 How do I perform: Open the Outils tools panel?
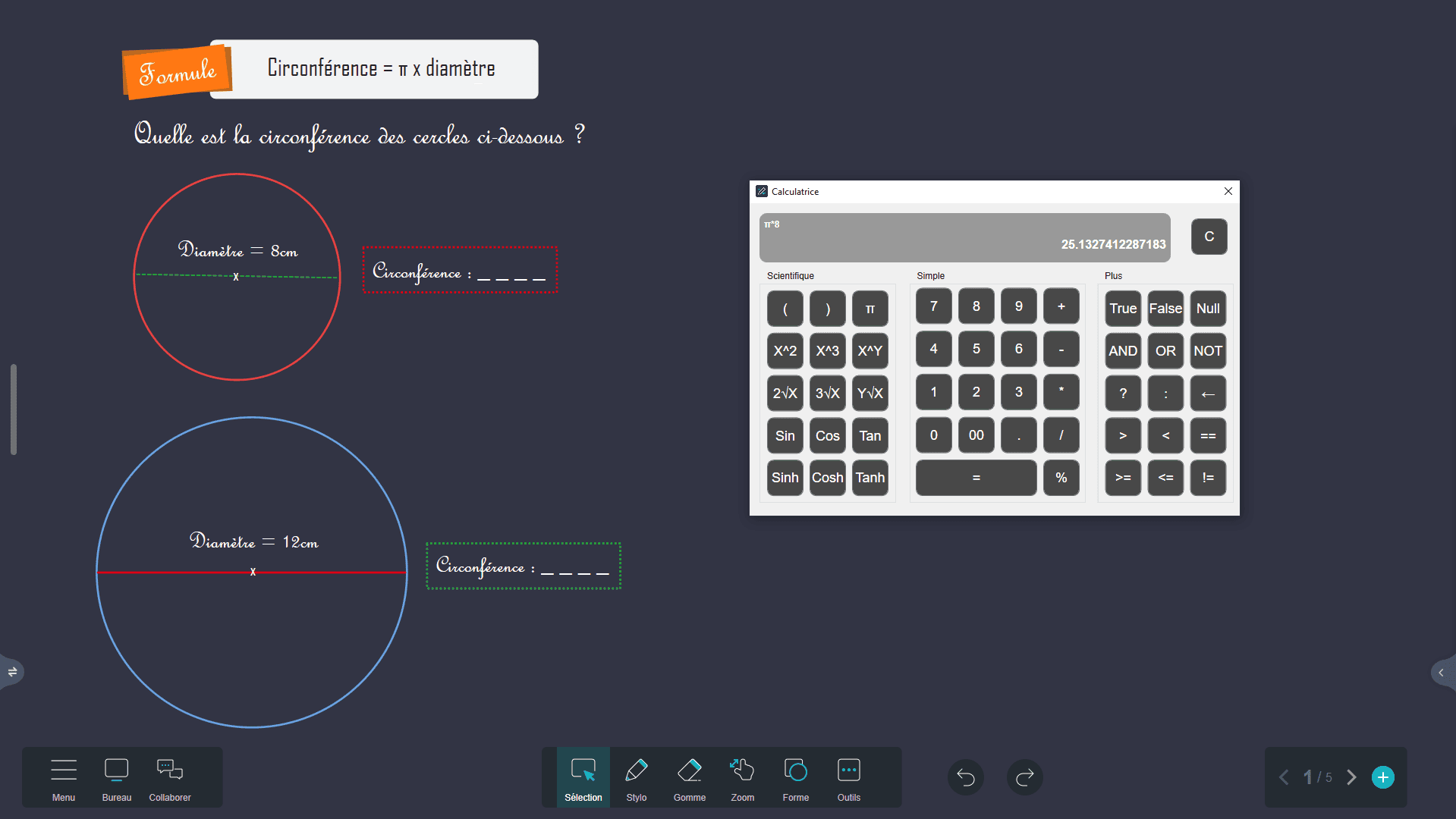(848, 777)
